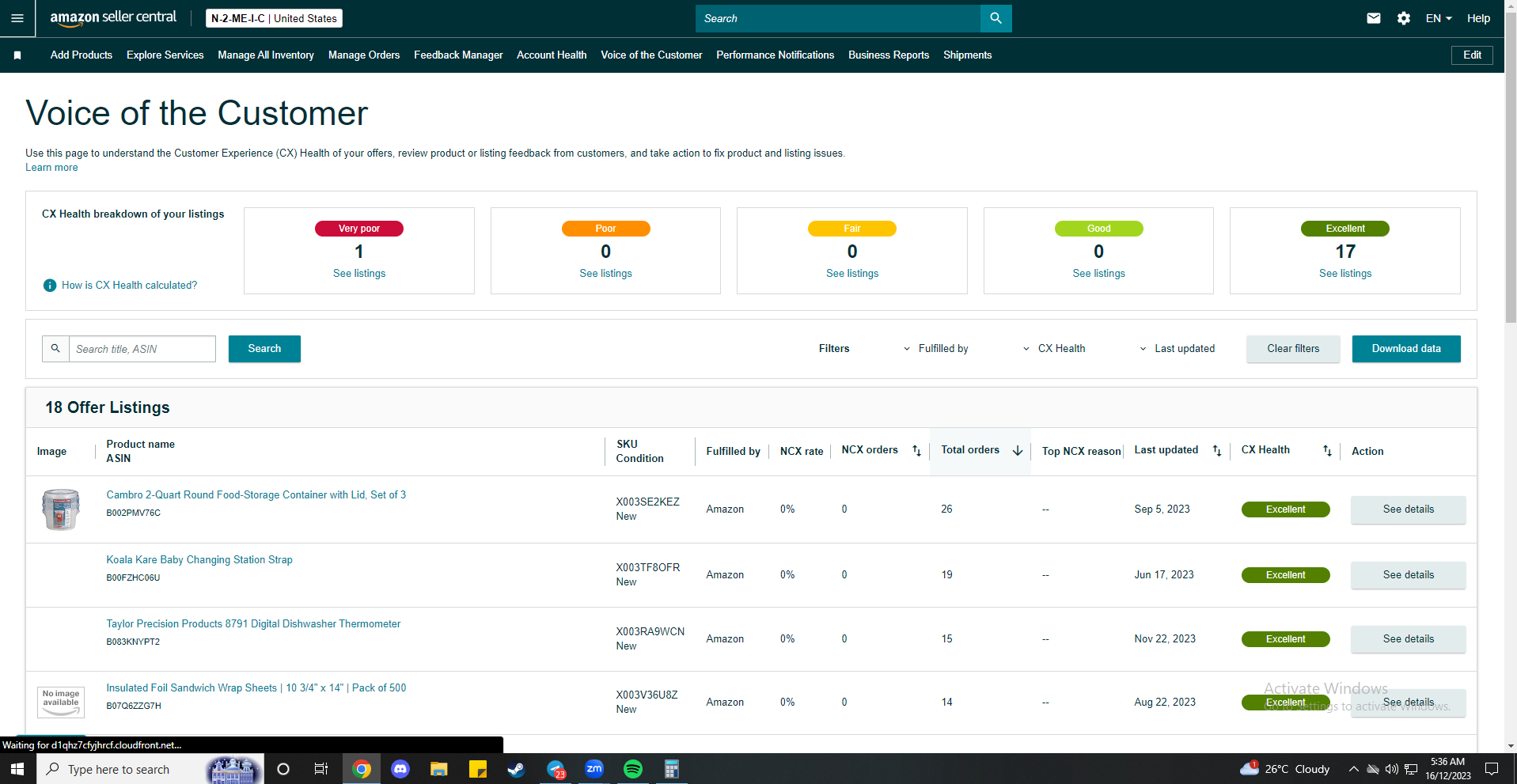This screenshot has width=1517, height=784.
Task: Open the Taylor Precision Digital Dishwasher Thermometer link
Action: [x=253, y=624]
